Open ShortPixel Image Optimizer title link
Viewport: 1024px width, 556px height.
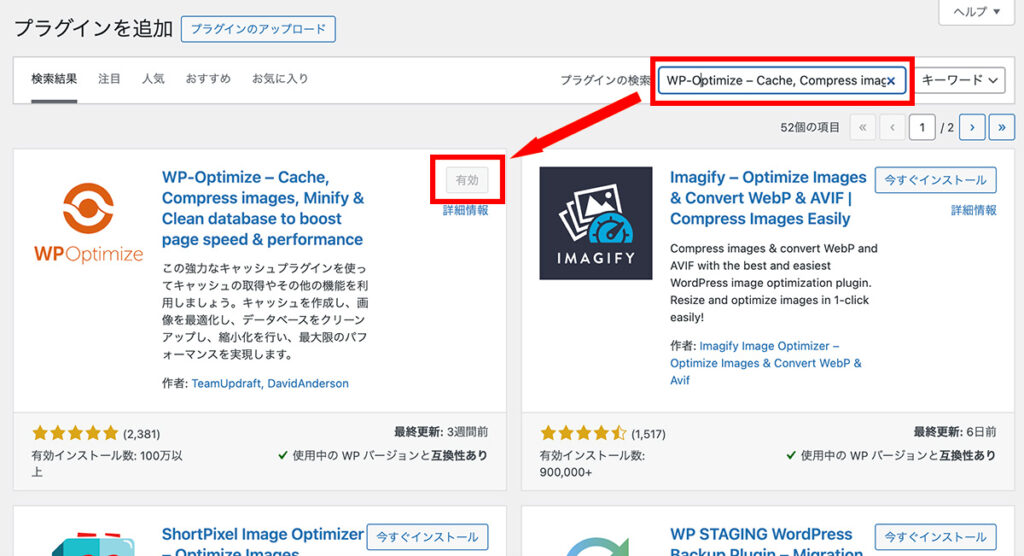263,542
